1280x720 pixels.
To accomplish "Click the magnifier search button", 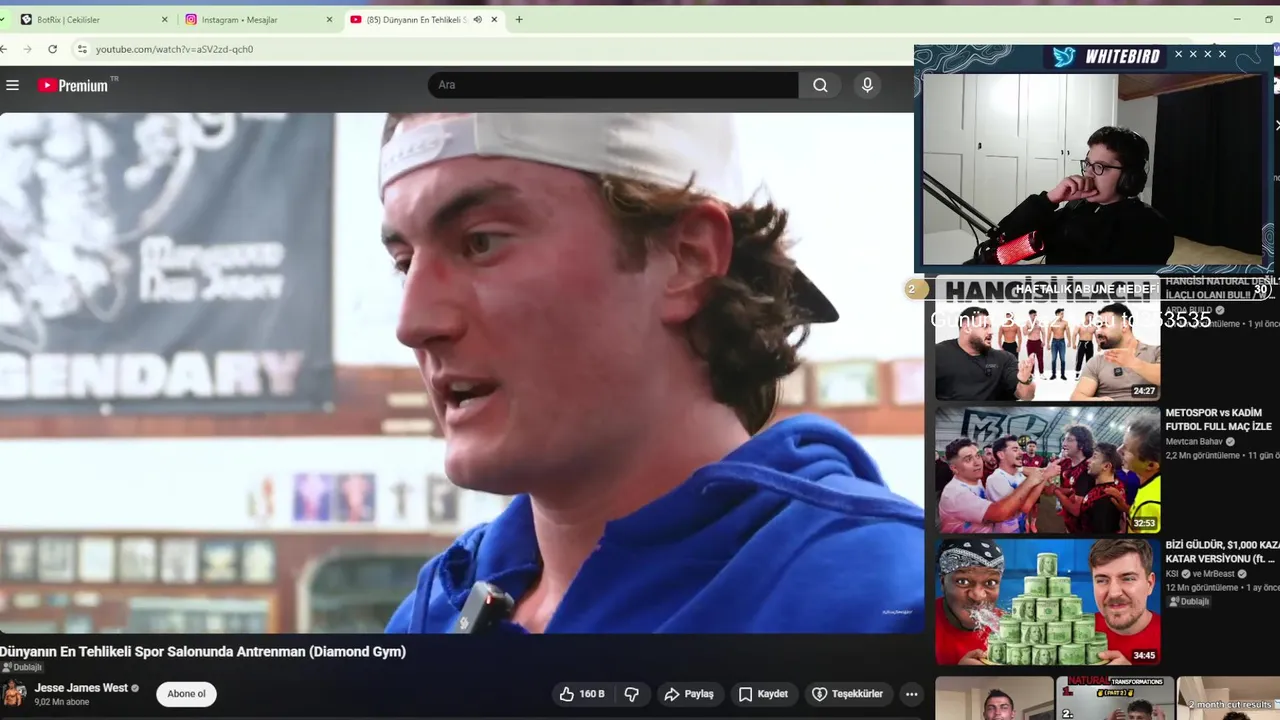I will click(820, 85).
